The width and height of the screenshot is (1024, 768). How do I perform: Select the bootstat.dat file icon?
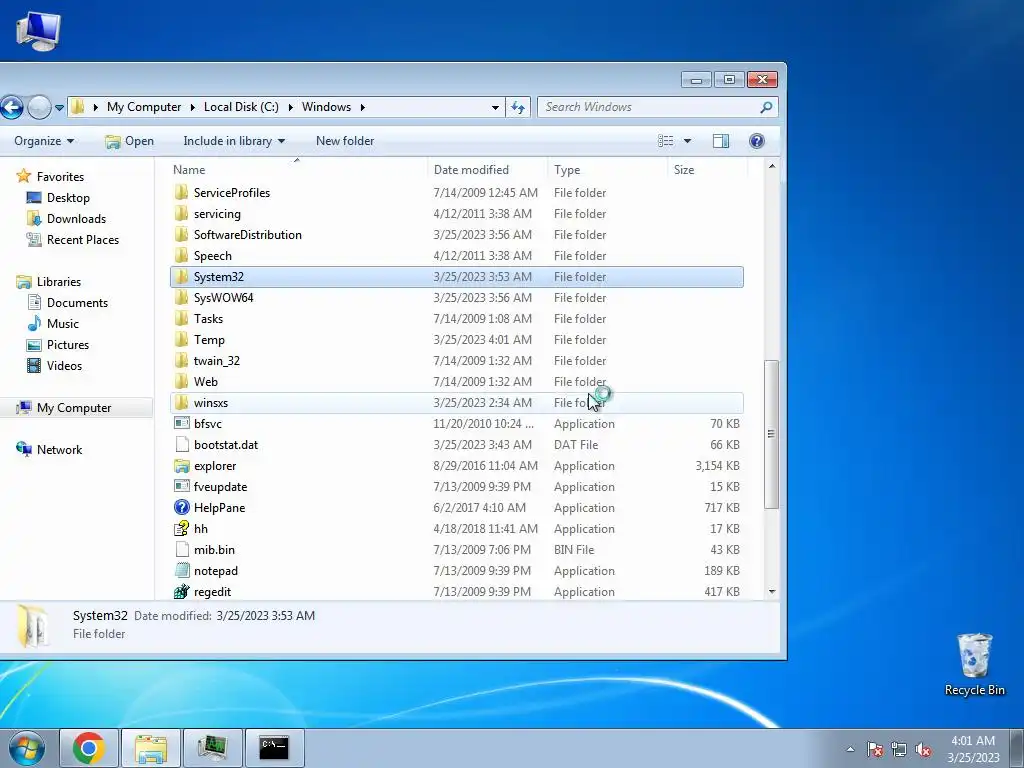tap(182, 445)
